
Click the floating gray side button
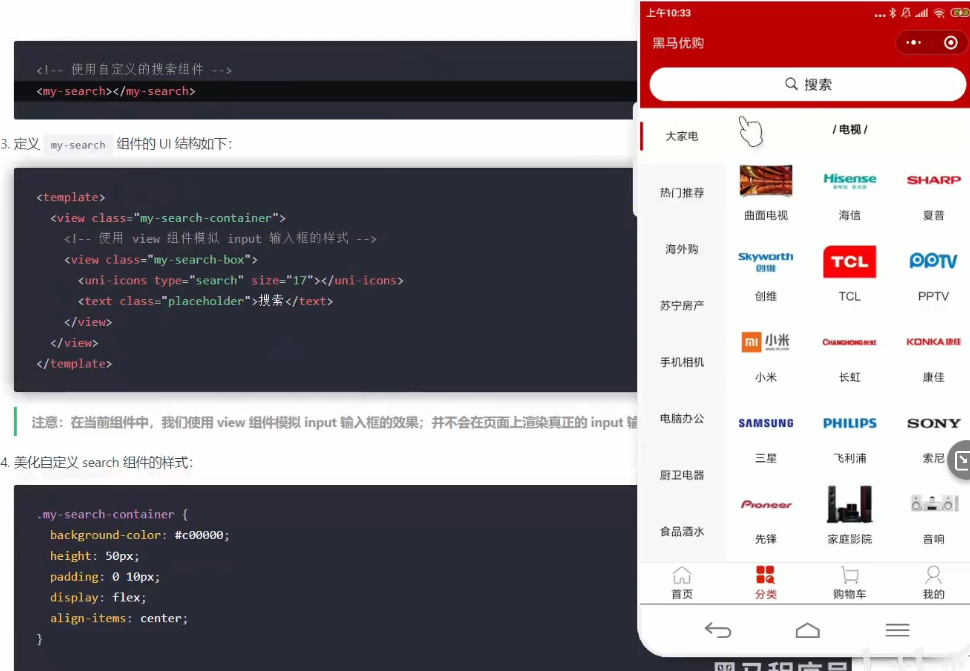point(959,459)
